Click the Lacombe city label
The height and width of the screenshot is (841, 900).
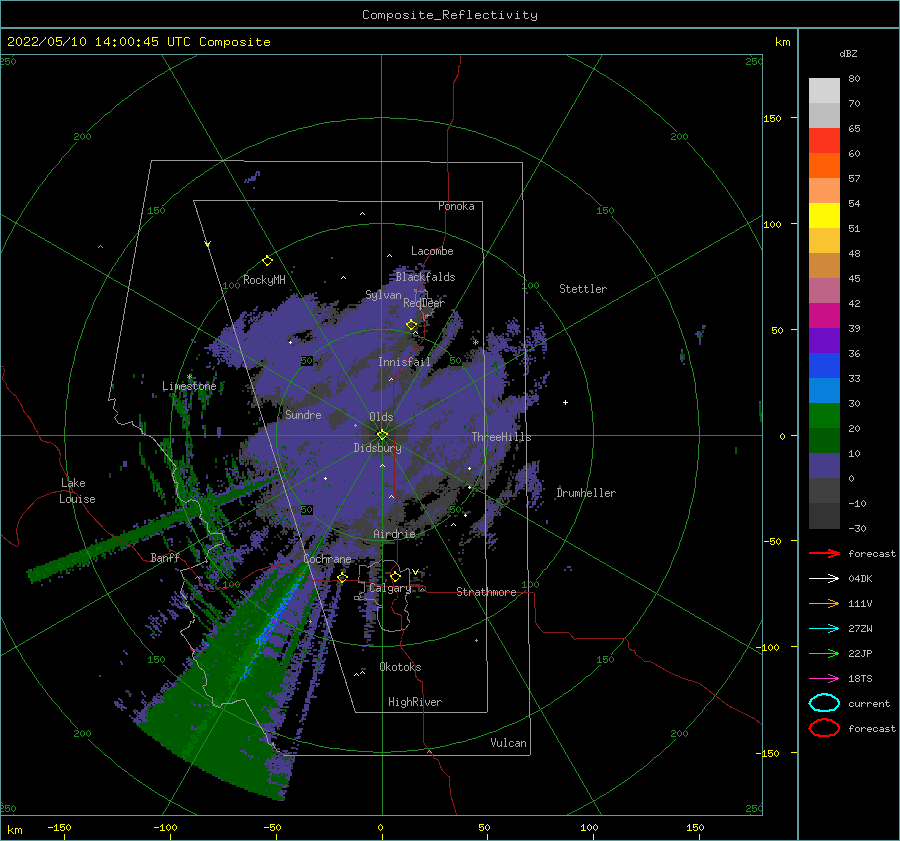click(x=432, y=251)
